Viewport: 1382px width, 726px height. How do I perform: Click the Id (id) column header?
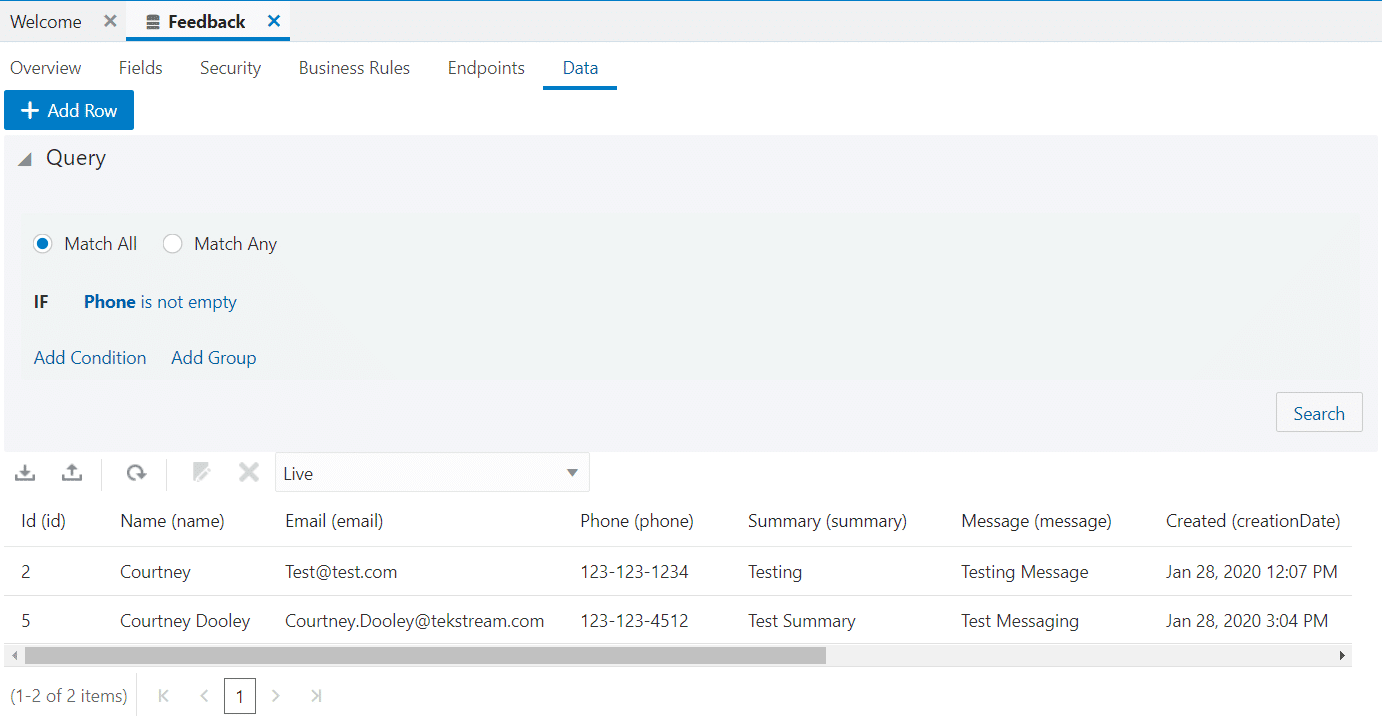tap(44, 521)
